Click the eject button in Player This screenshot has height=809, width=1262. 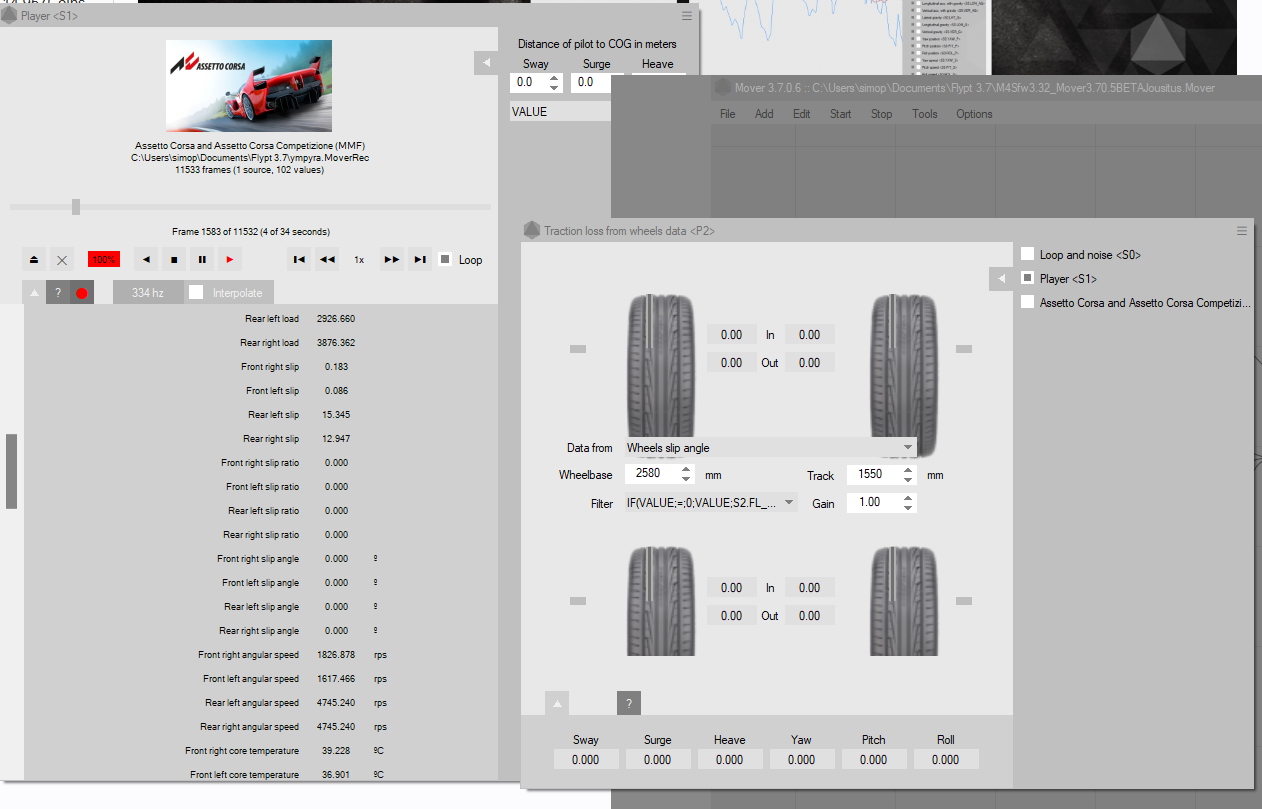click(x=34, y=260)
